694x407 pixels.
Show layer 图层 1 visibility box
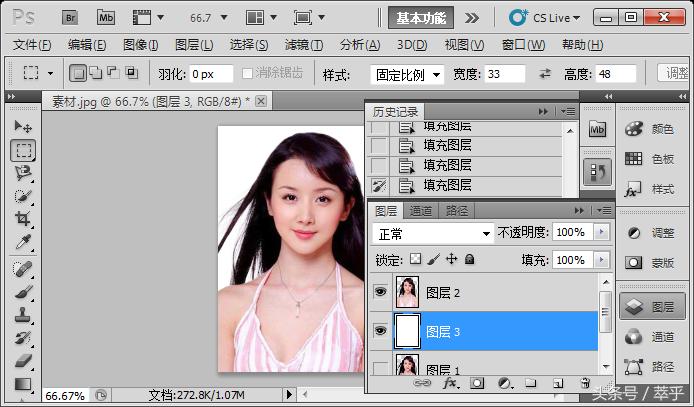point(381,368)
